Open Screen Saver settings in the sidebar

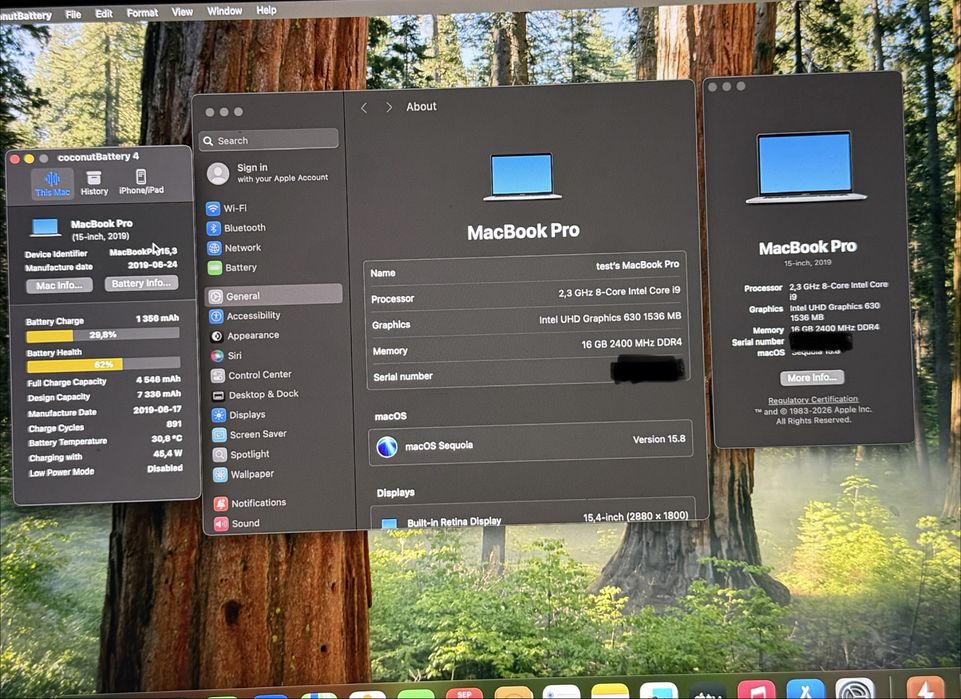tap(249, 434)
